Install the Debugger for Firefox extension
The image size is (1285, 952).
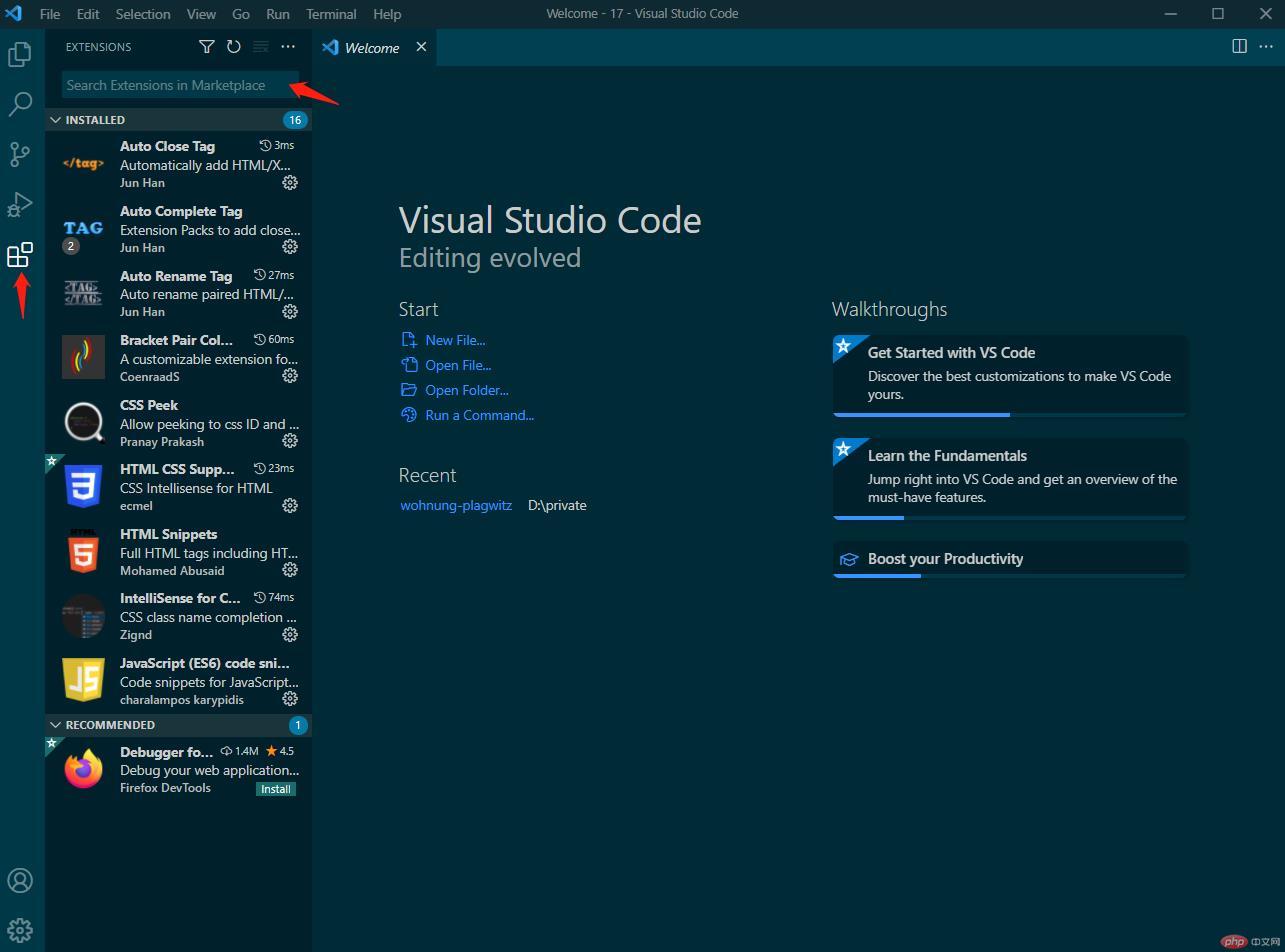tap(276, 789)
